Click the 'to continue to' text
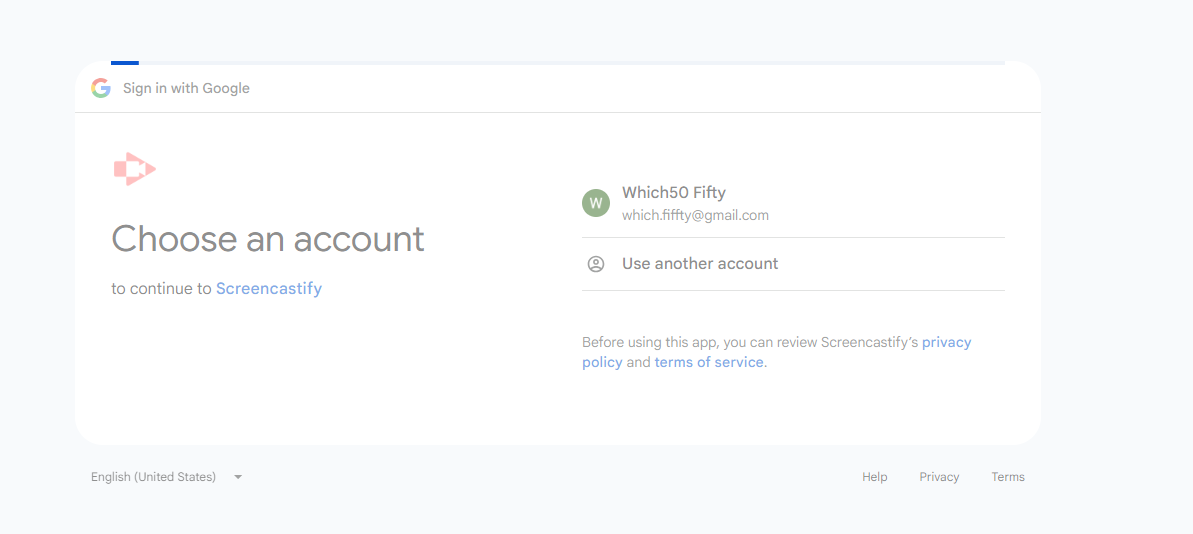The image size is (1193, 534). pos(162,288)
